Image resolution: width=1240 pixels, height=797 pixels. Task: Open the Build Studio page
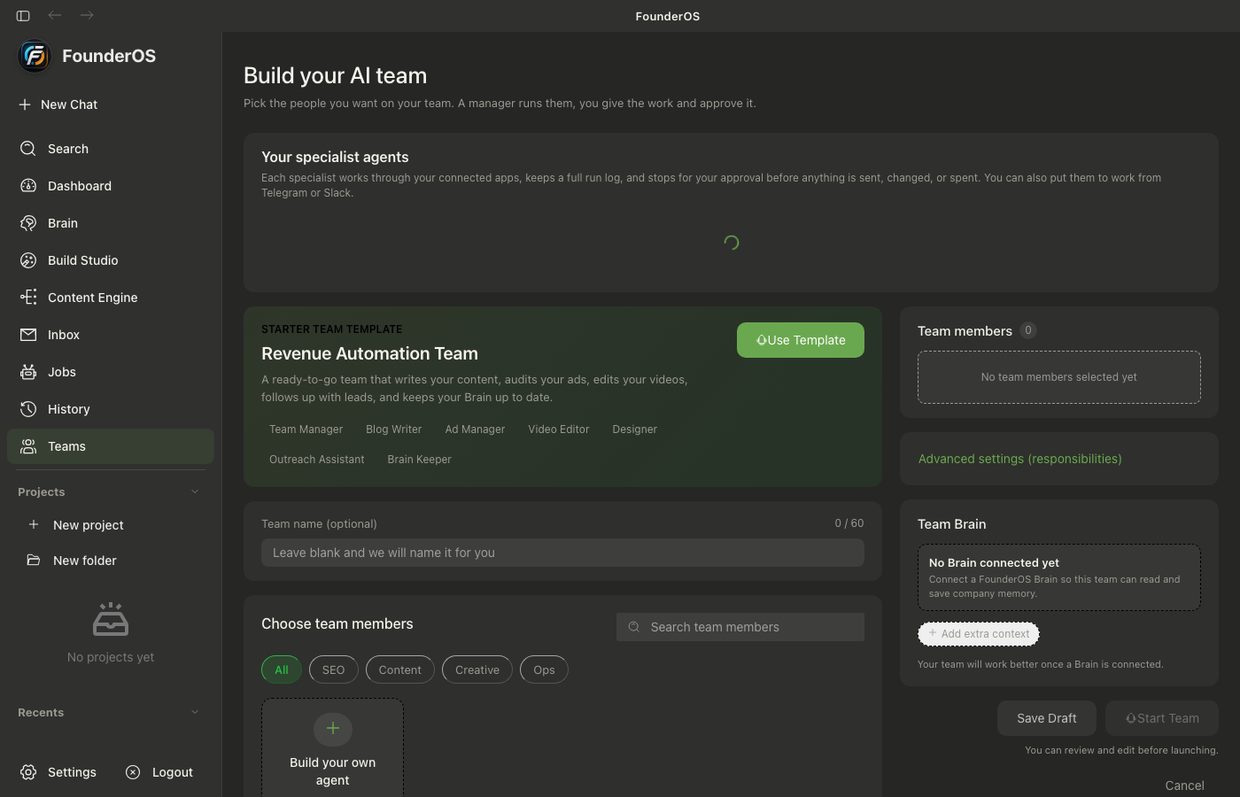click(110, 260)
